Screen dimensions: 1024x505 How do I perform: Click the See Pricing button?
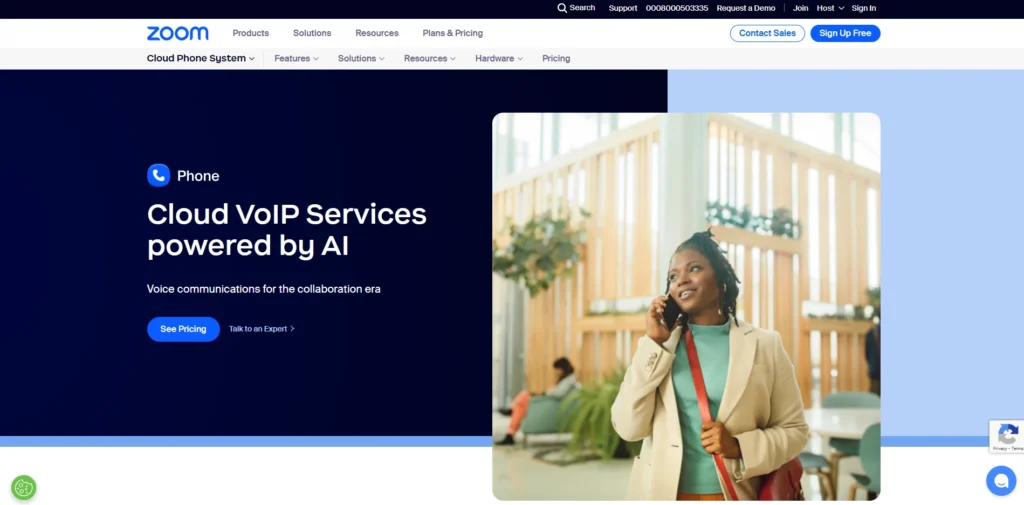point(183,329)
